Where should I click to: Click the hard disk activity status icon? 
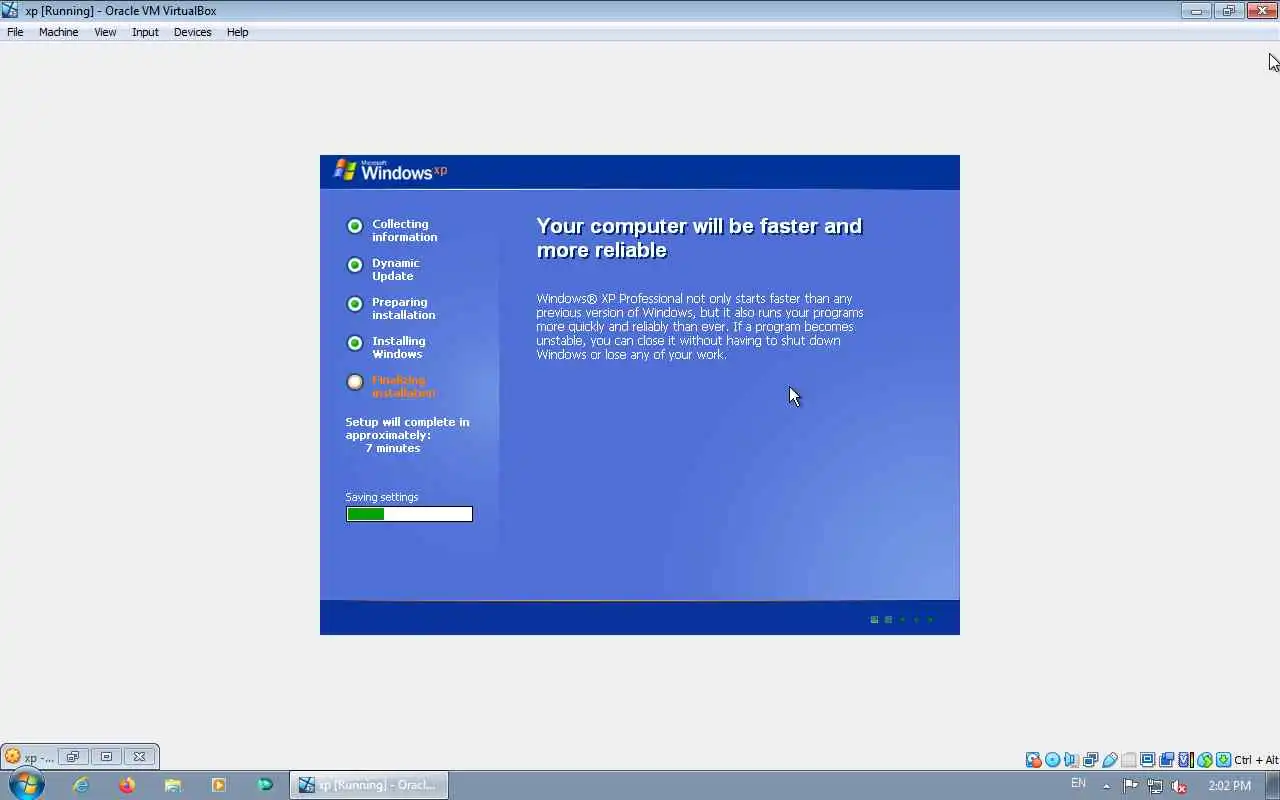1034,760
